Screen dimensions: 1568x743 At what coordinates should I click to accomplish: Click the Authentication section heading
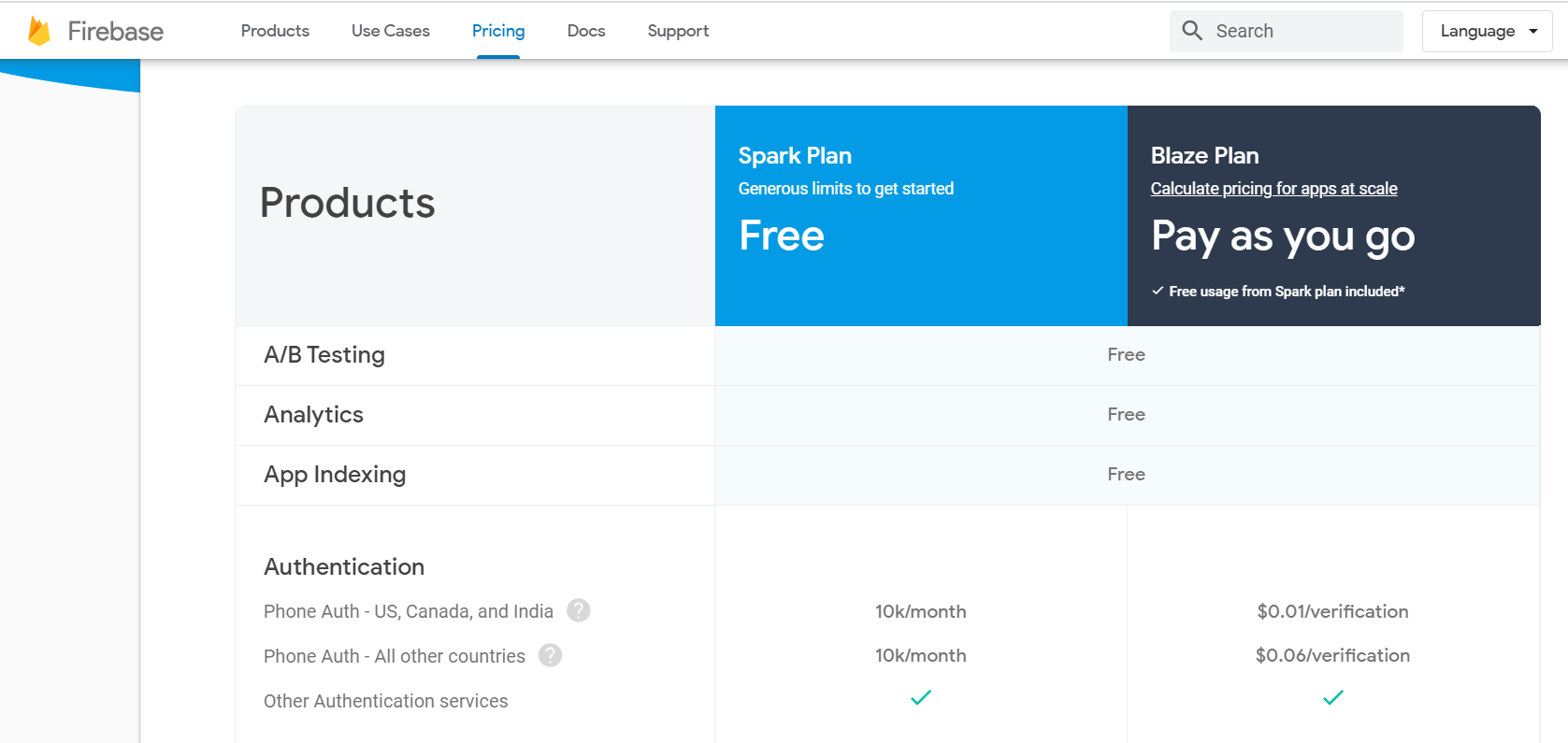click(x=344, y=566)
